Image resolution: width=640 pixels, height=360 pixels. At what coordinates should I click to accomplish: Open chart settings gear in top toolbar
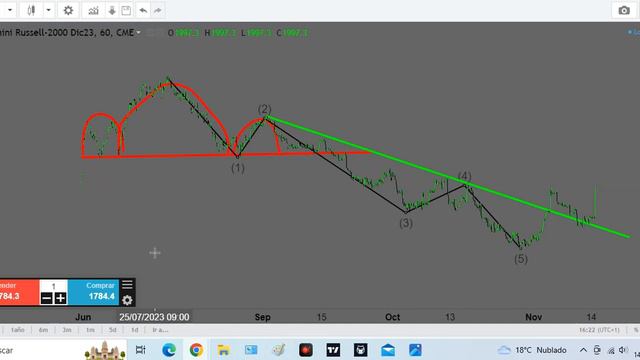68,10
